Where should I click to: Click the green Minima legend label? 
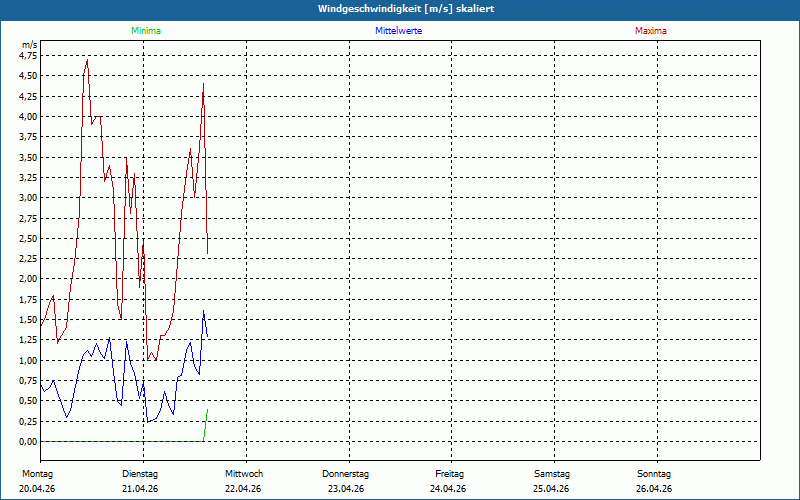pyautogui.click(x=146, y=31)
